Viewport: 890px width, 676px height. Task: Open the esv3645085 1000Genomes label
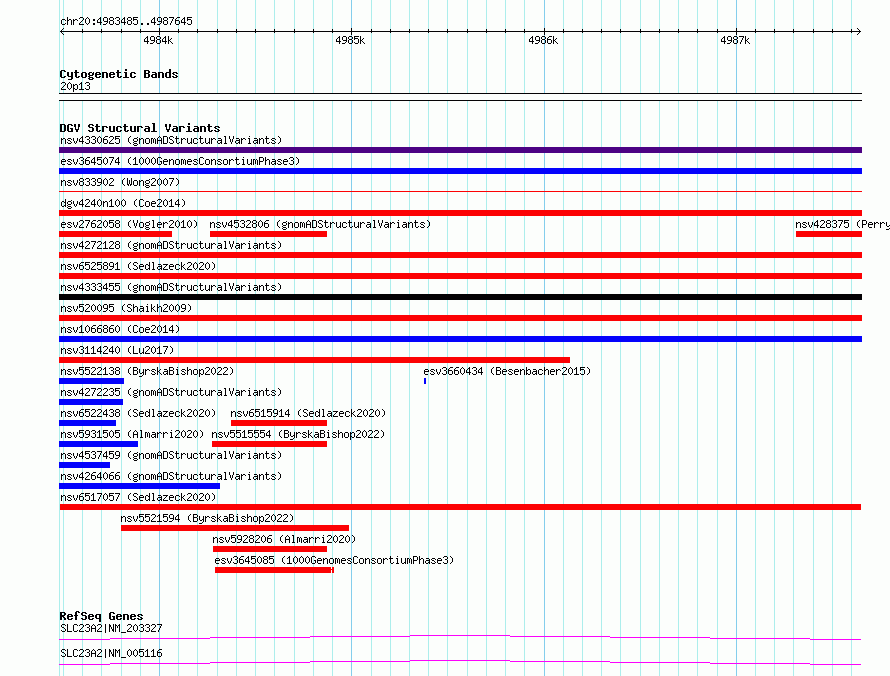(334, 560)
